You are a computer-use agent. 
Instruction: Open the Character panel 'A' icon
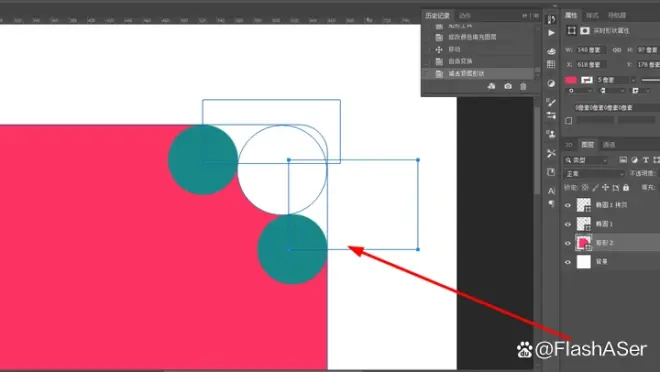[551, 191]
